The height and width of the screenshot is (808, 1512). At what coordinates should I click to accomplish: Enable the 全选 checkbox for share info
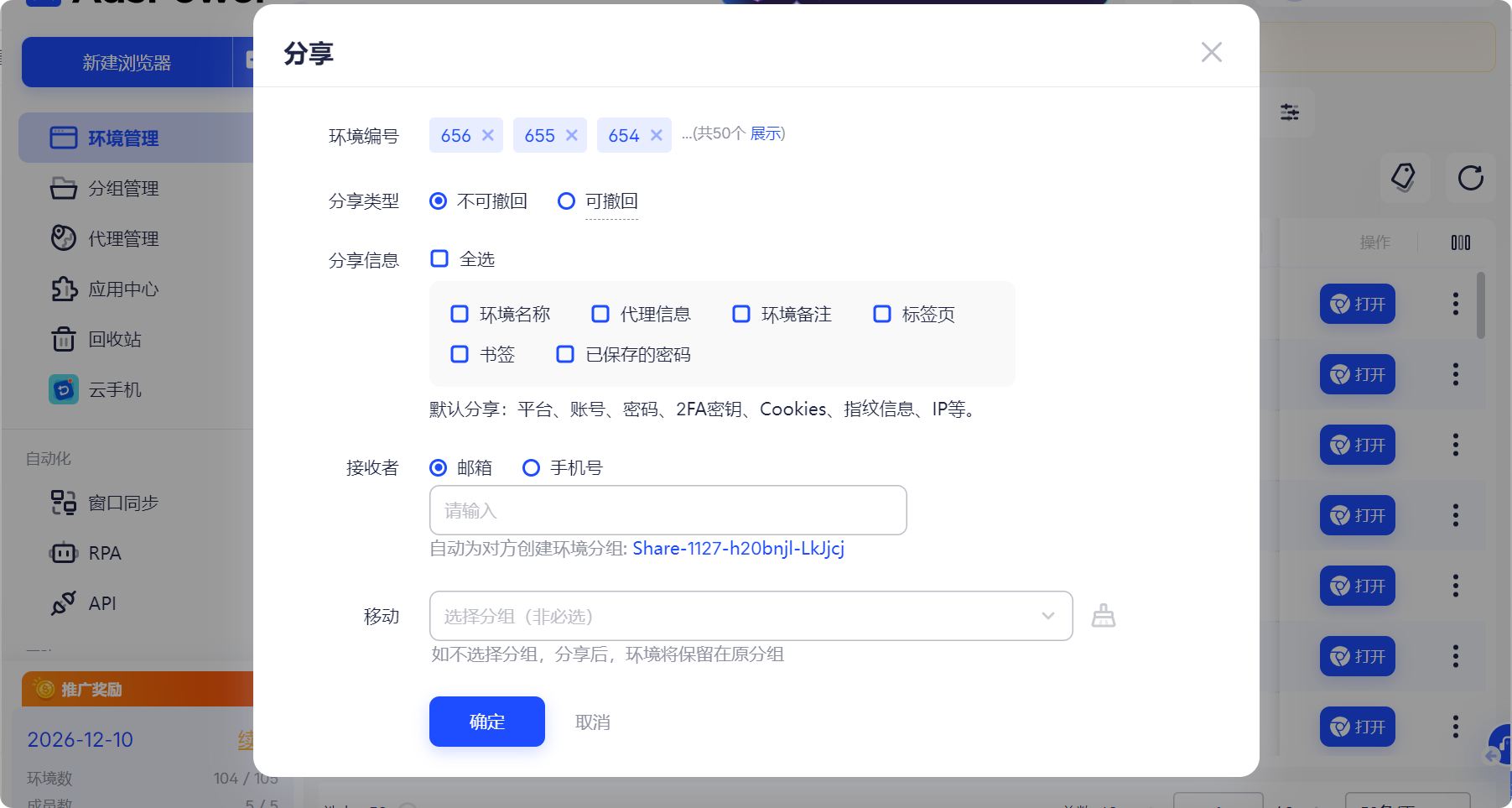(439, 258)
